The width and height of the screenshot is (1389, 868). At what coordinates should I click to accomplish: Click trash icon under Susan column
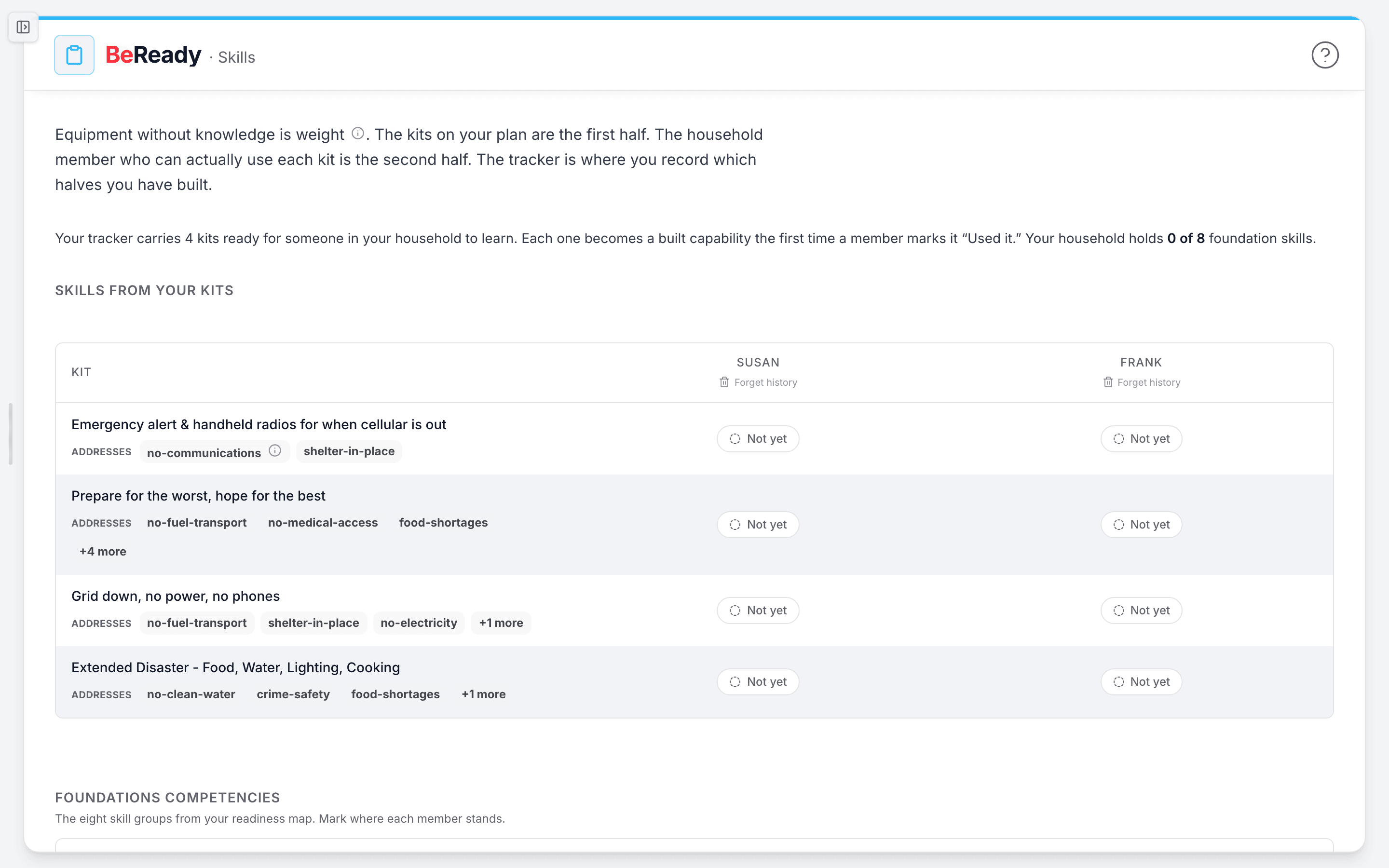[724, 382]
